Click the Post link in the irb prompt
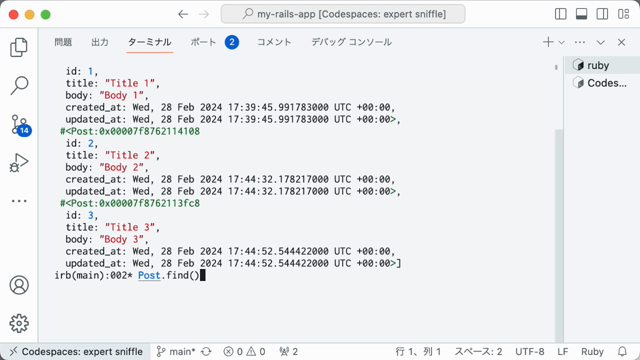This screenshot has height=360, width=640. point(149,276)
